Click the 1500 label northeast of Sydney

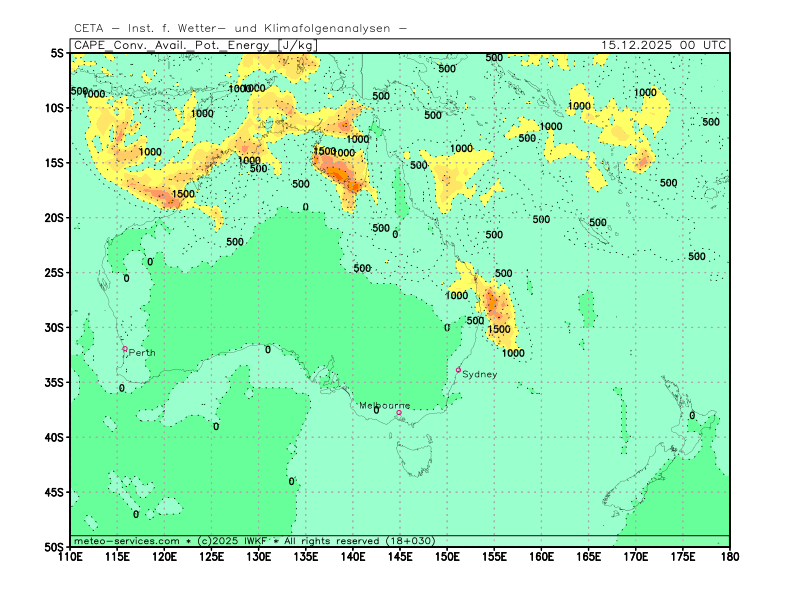[499, 329]
